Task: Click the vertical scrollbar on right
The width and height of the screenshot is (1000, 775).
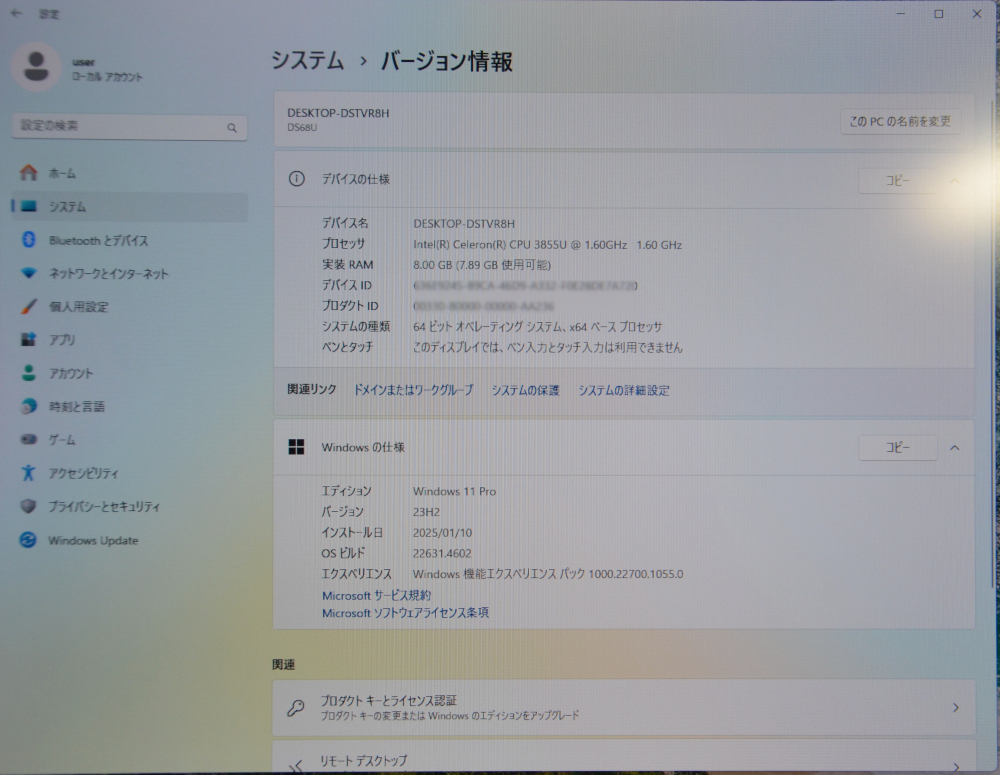Action: 994,344
